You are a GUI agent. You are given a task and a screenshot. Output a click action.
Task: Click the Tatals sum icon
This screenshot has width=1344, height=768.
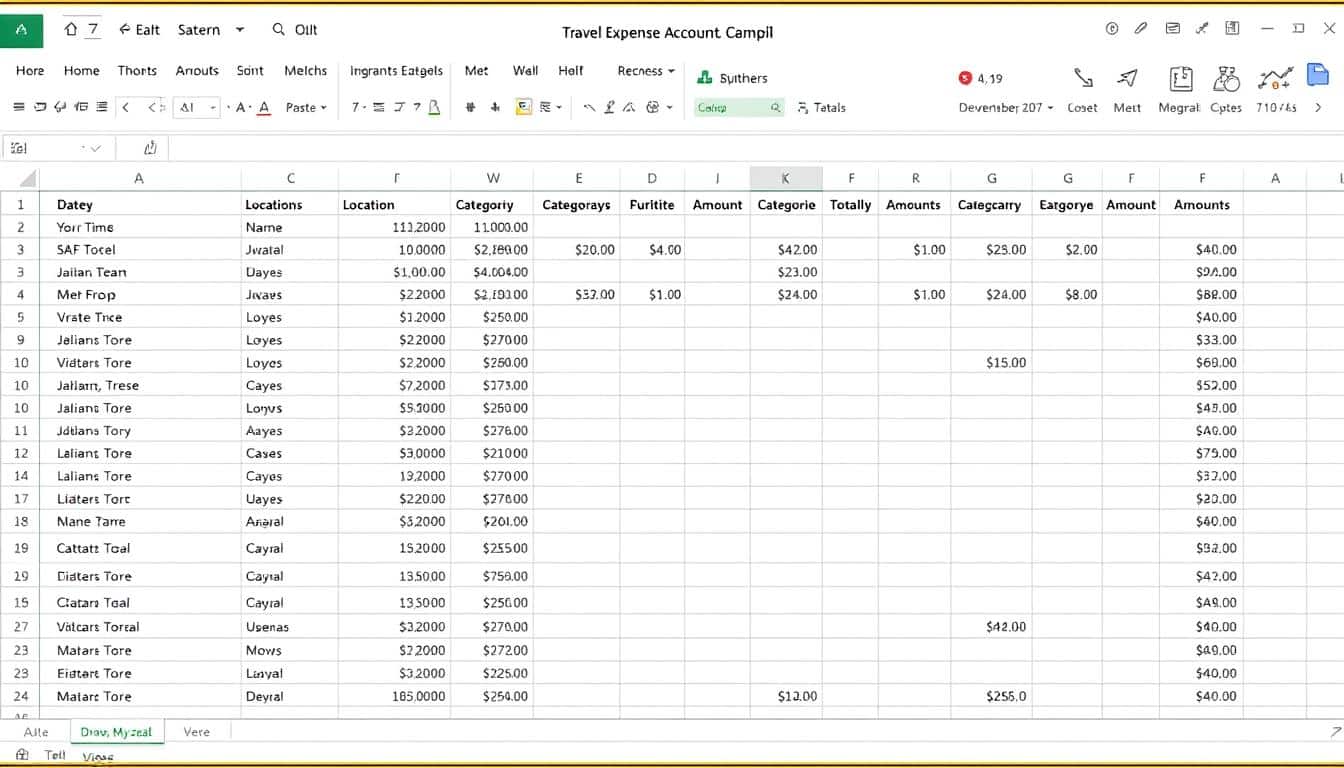click(x=803, y=107)
